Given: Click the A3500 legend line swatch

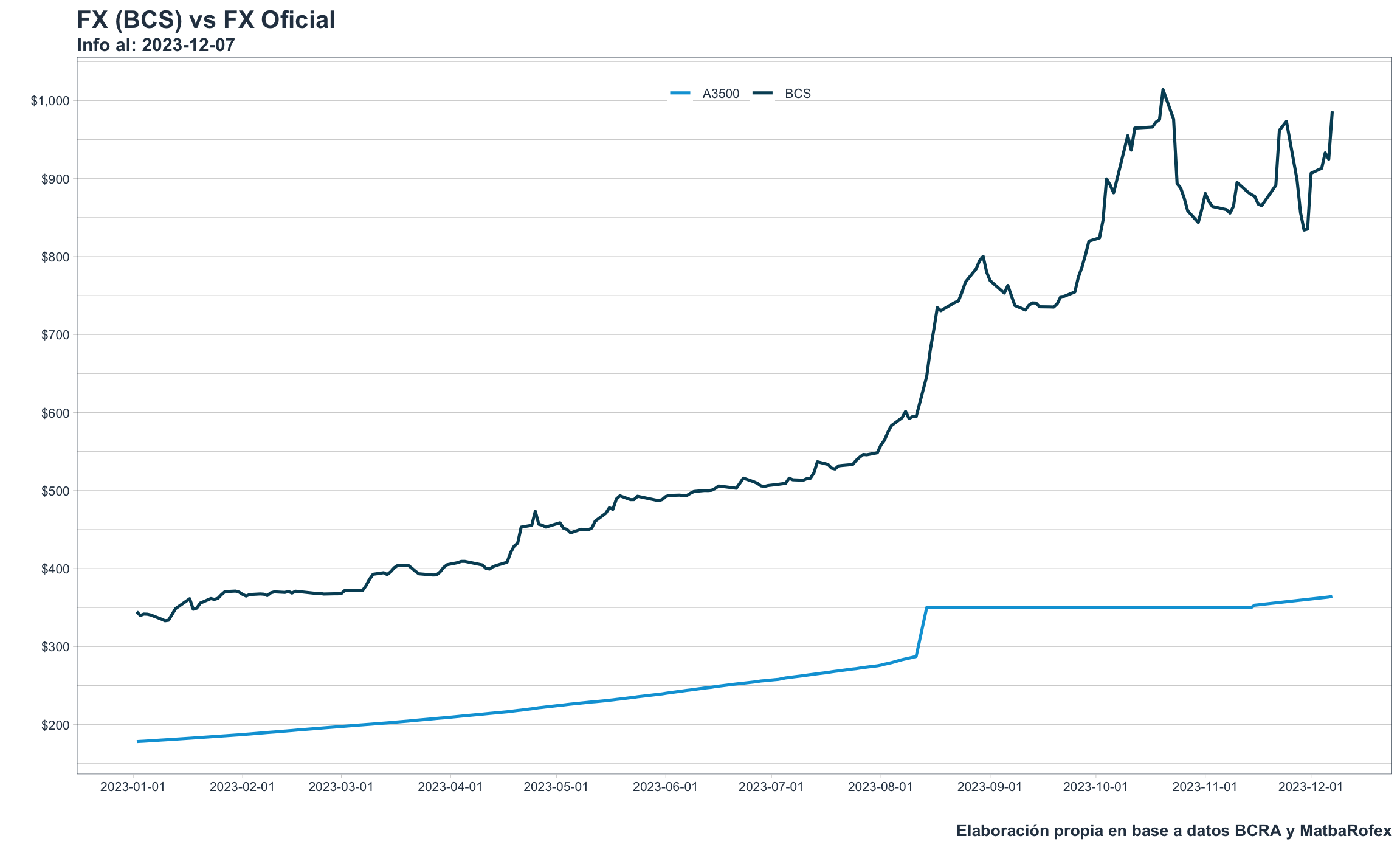Looking at the screenshot, I should [680, 94].
